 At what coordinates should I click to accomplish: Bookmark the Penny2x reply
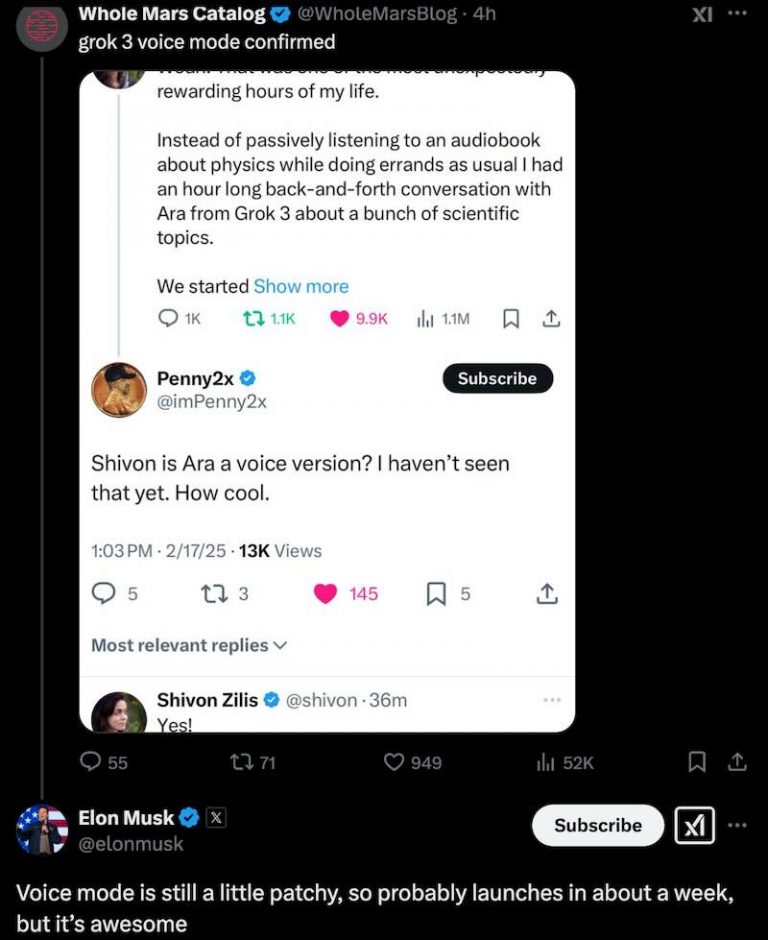point(434,593)
